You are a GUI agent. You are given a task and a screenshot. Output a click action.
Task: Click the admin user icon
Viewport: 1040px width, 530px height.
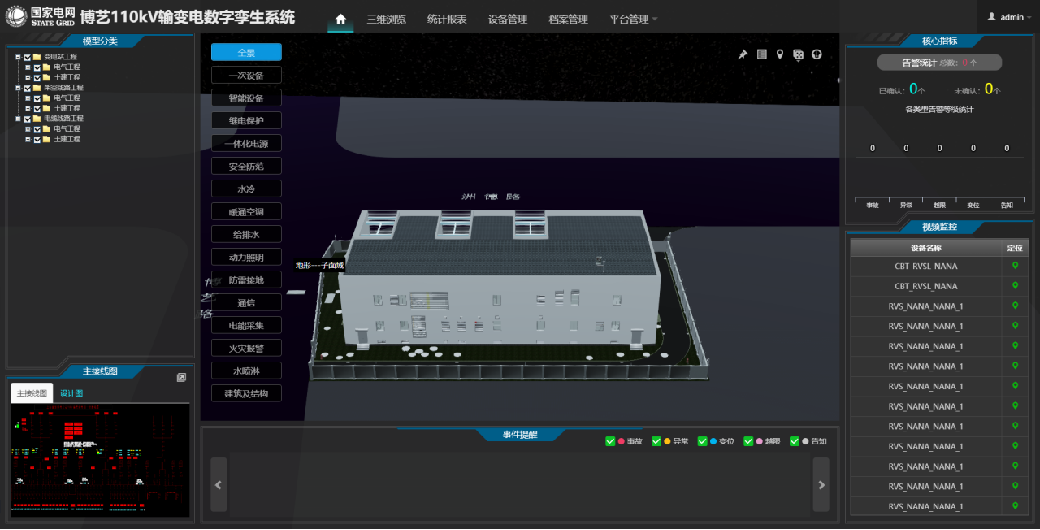click(x=992, y=17)
